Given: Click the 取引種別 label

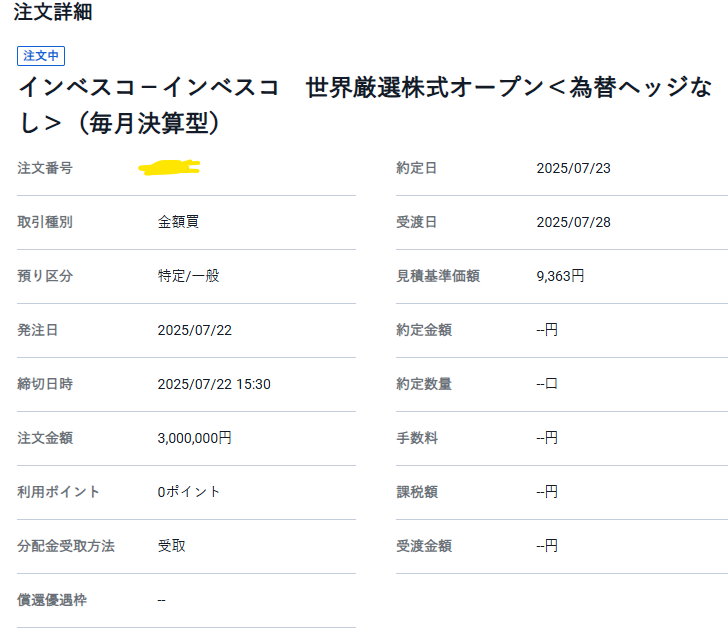Looking at the screenshot, I should (x=45, y=222).
